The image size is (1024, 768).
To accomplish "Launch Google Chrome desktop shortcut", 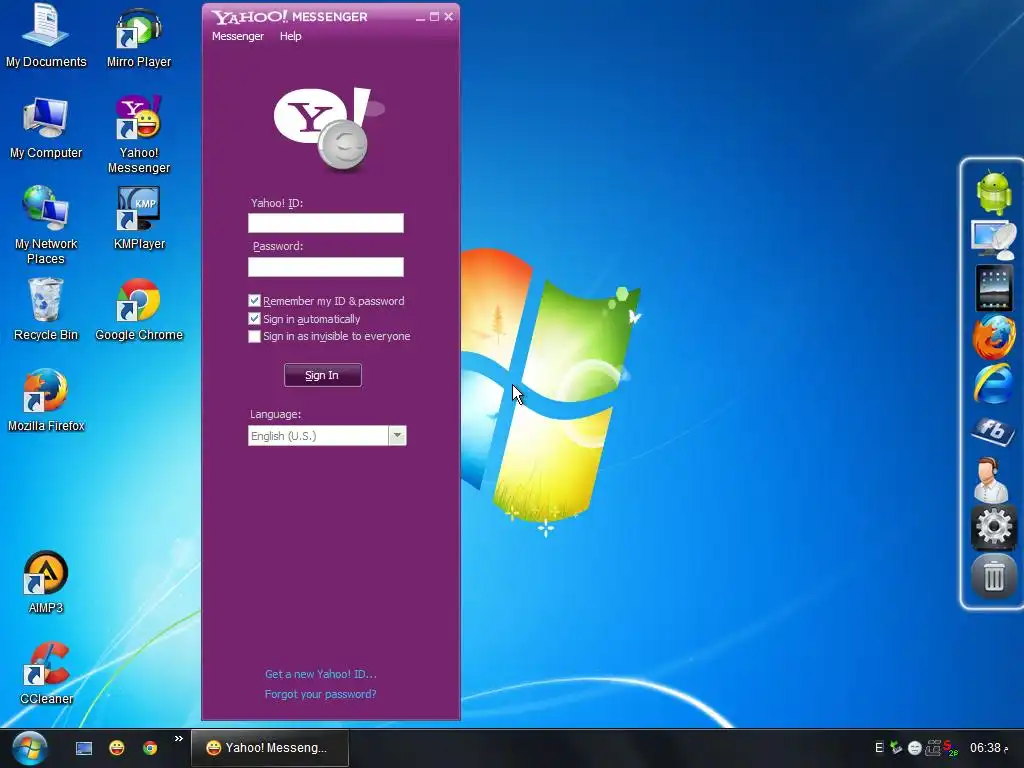I will 138,309.
